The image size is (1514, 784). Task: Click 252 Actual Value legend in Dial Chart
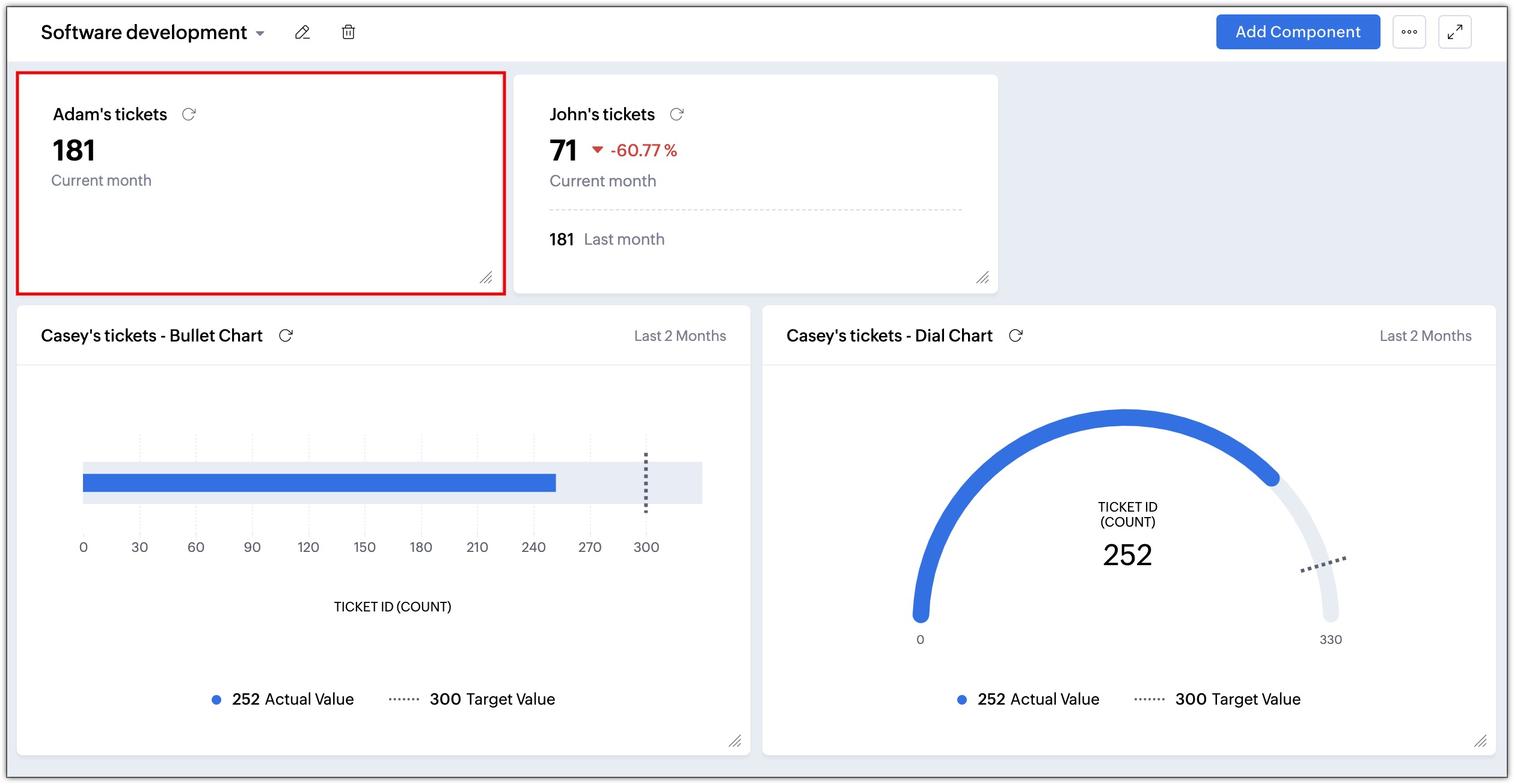[1028, 699]
